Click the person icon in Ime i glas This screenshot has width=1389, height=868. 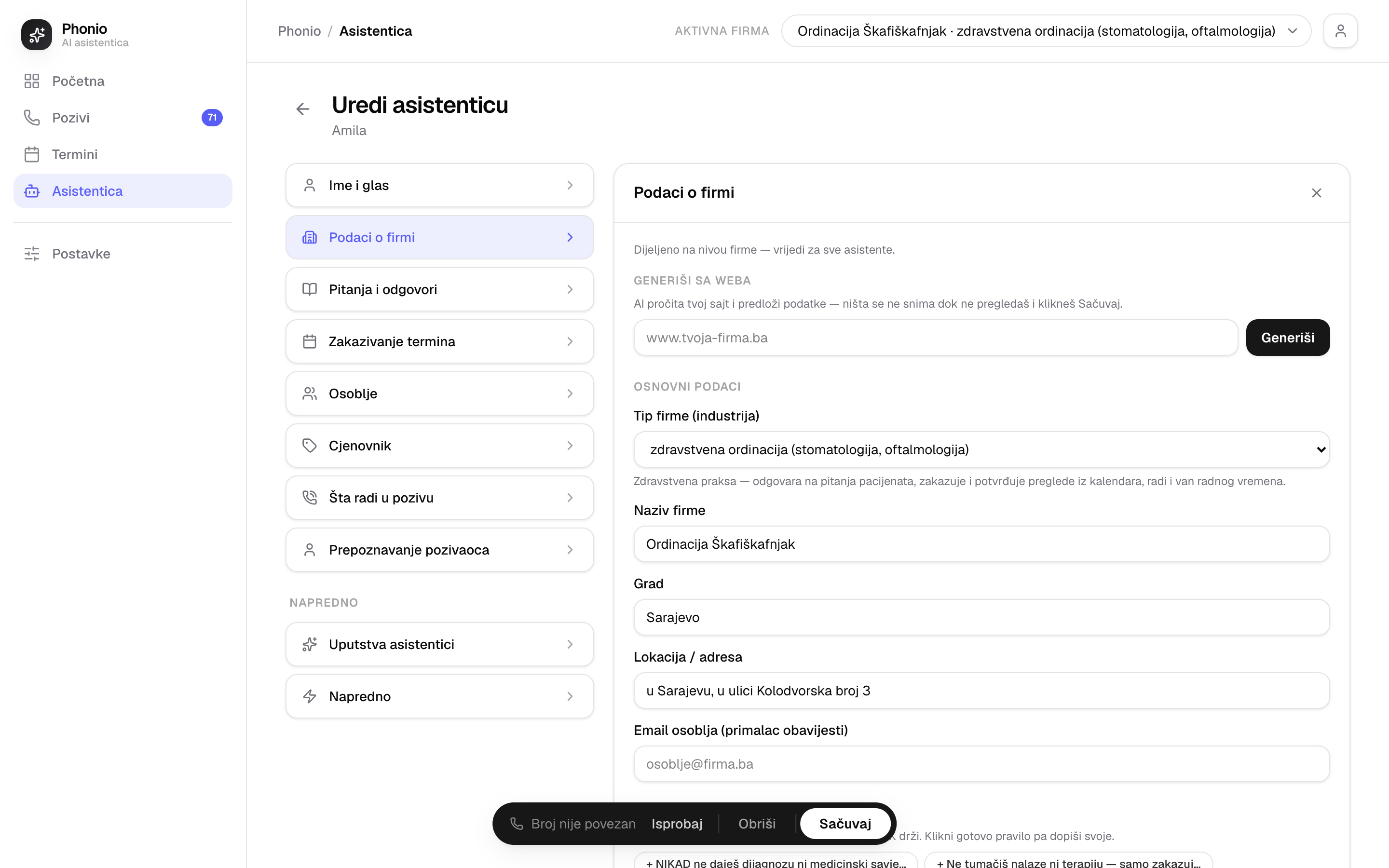click(x=309, y=186)
